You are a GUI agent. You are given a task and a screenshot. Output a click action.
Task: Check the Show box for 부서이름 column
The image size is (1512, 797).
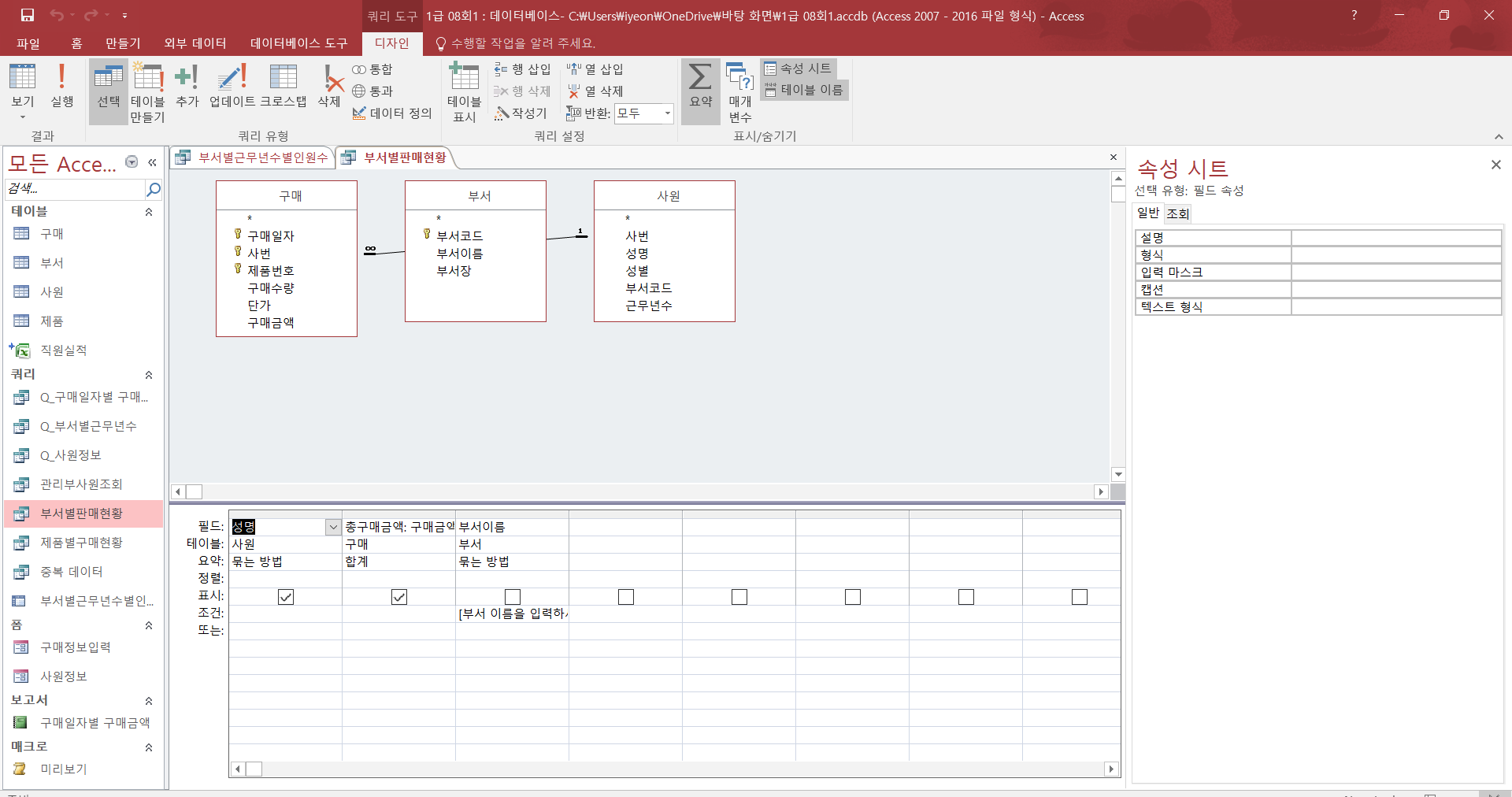(x=513, y=597)
